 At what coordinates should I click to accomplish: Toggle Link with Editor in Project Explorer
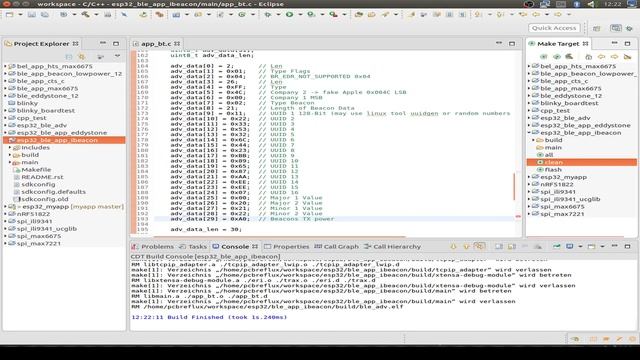[82, 57]
